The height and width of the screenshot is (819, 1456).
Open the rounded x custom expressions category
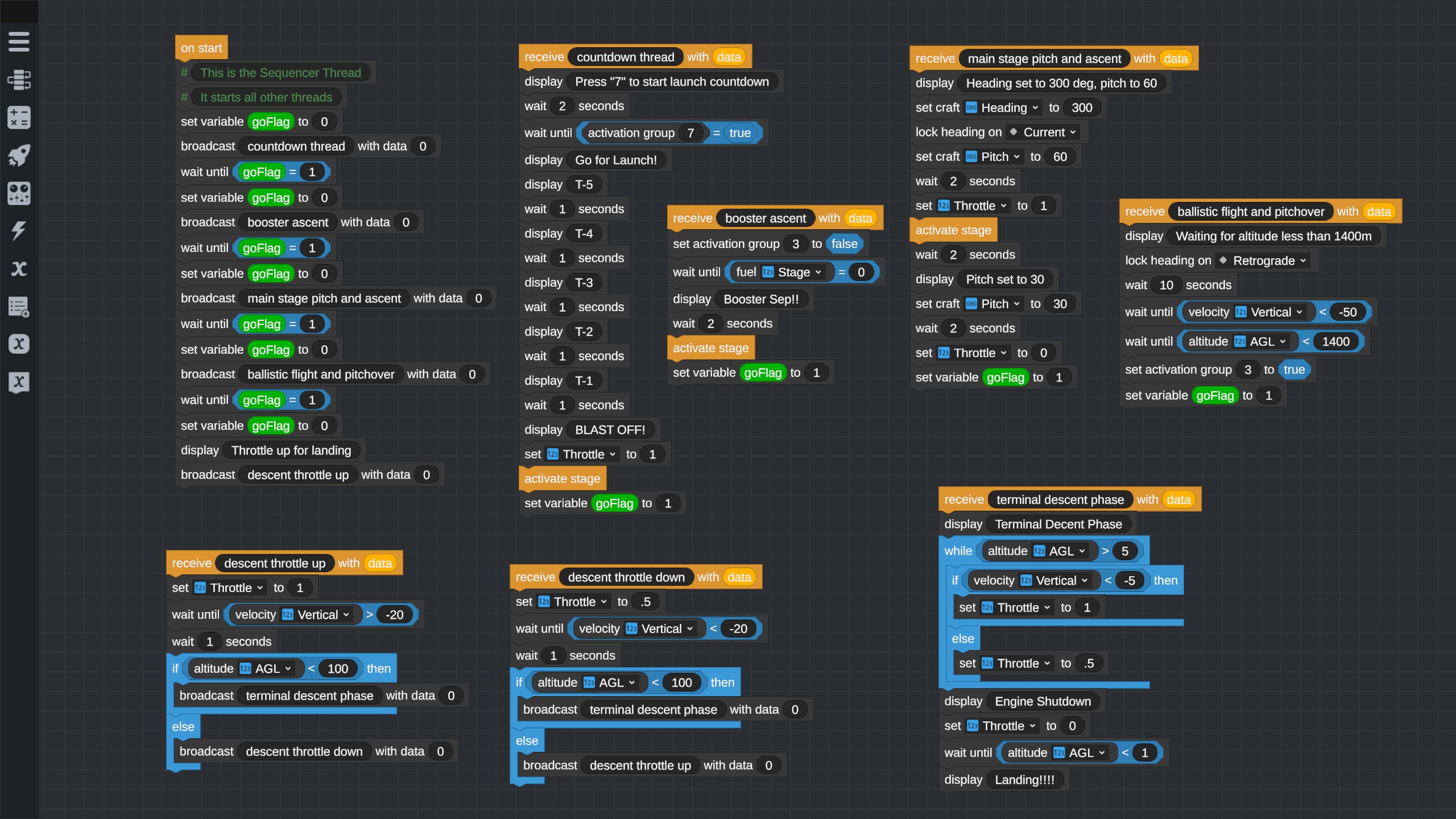point(19,344)
